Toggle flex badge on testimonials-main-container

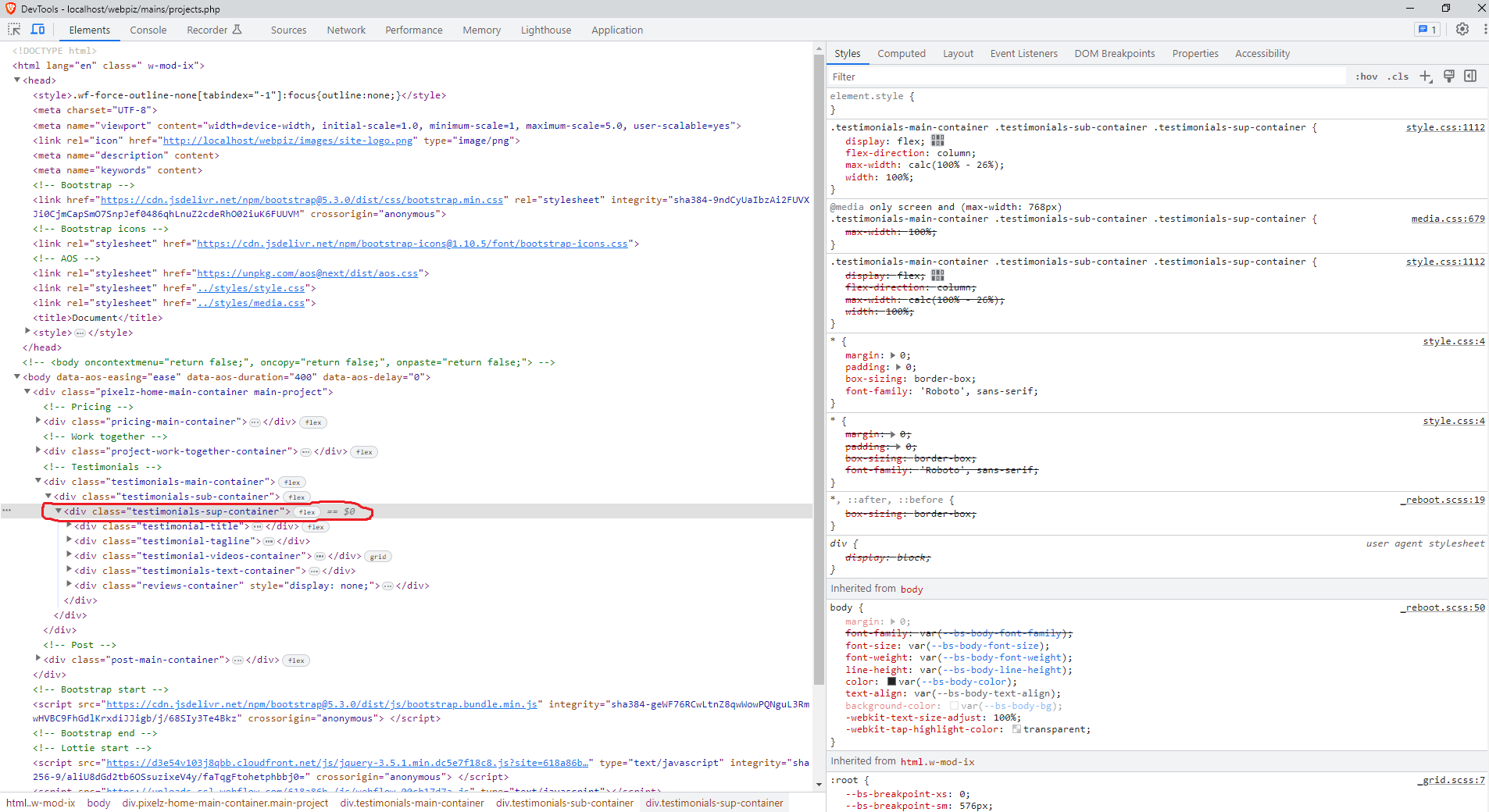(292, 483)
